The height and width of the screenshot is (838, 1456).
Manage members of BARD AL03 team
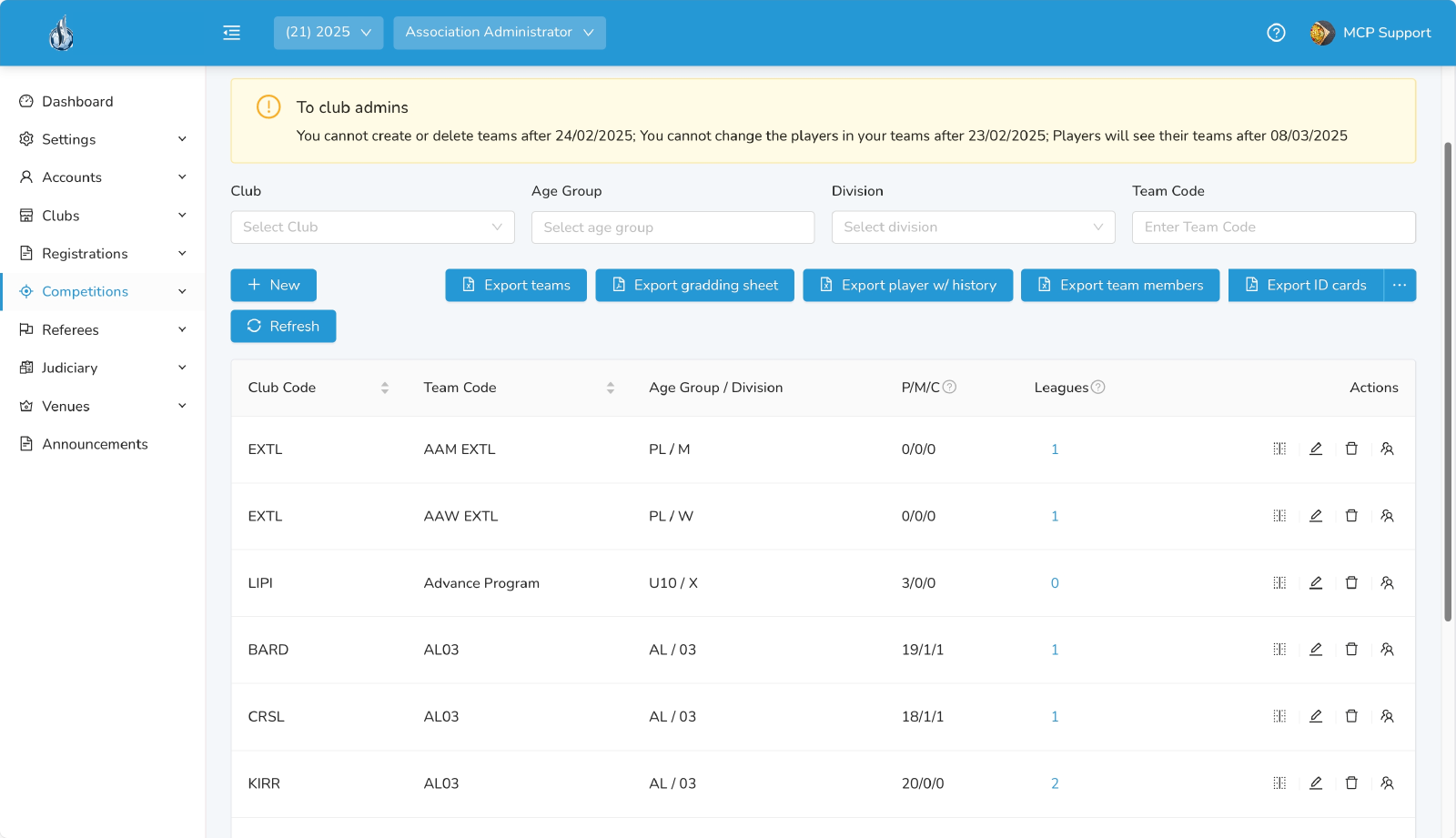tap(1387, 650)
